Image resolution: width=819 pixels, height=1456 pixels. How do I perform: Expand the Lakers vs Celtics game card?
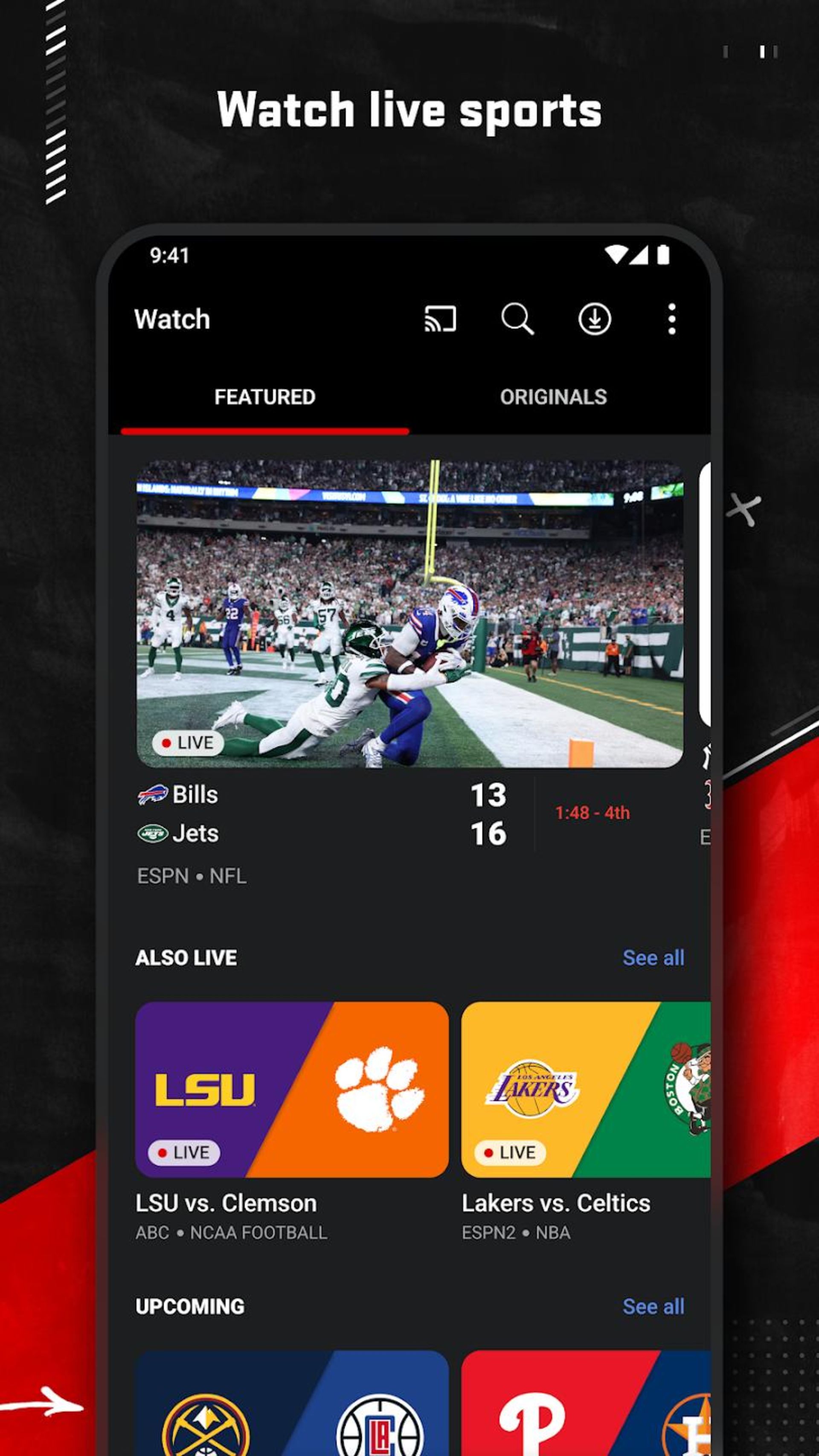point(585,1090)
